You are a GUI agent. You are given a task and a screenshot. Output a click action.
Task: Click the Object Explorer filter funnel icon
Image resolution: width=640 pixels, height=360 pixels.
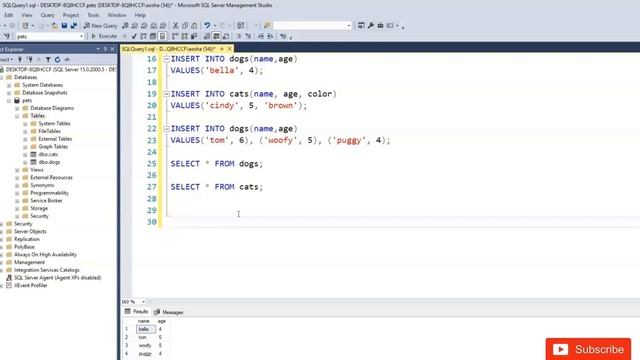pyautogui.click(x=48, y=60)
